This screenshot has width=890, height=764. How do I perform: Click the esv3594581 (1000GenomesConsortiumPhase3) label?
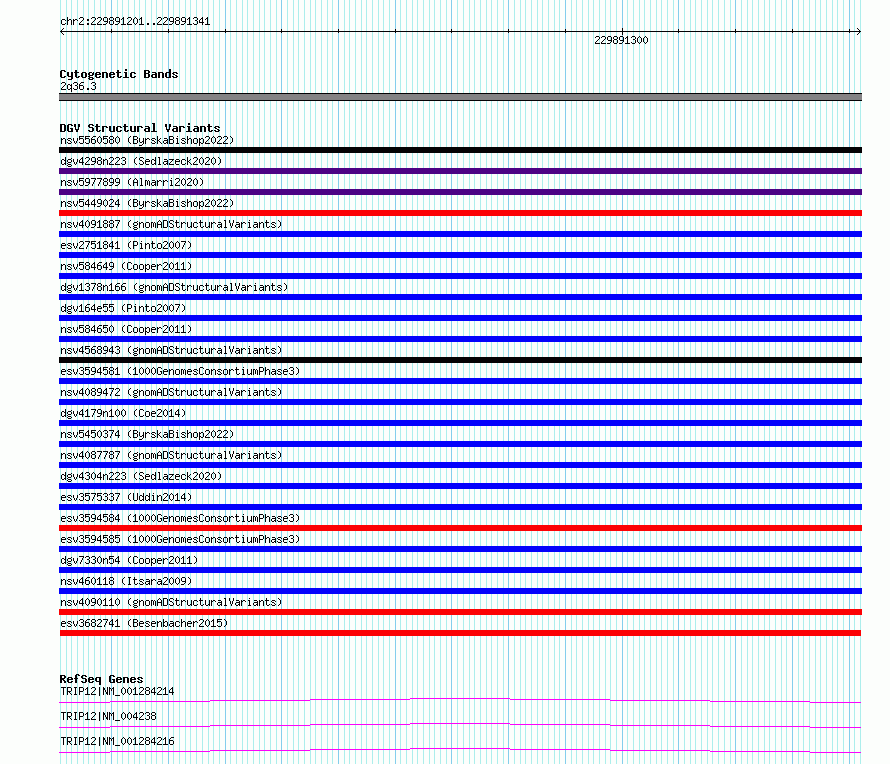coord(180,371)
